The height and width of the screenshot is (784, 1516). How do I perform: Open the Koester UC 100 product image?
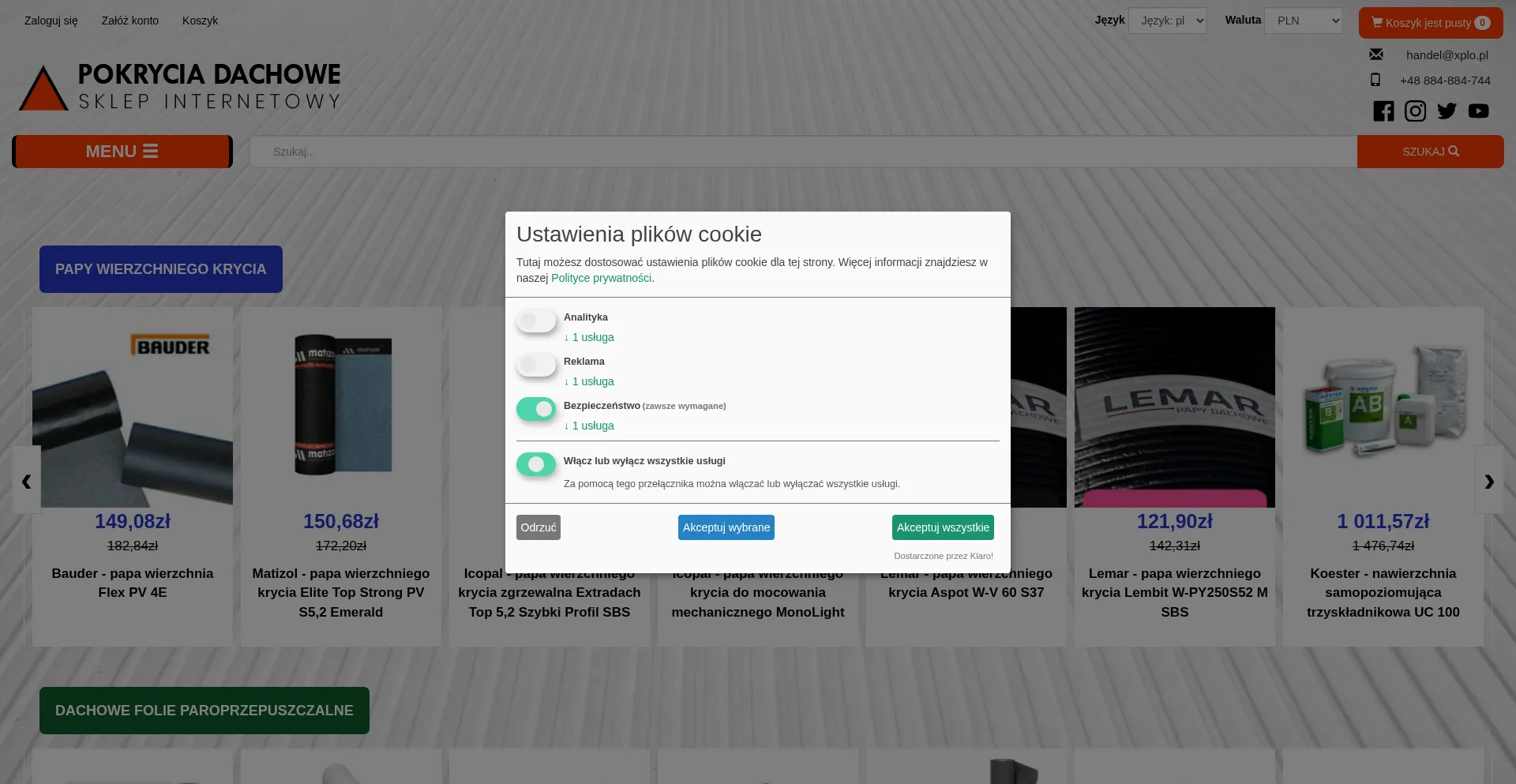(x=1383, y=407)
